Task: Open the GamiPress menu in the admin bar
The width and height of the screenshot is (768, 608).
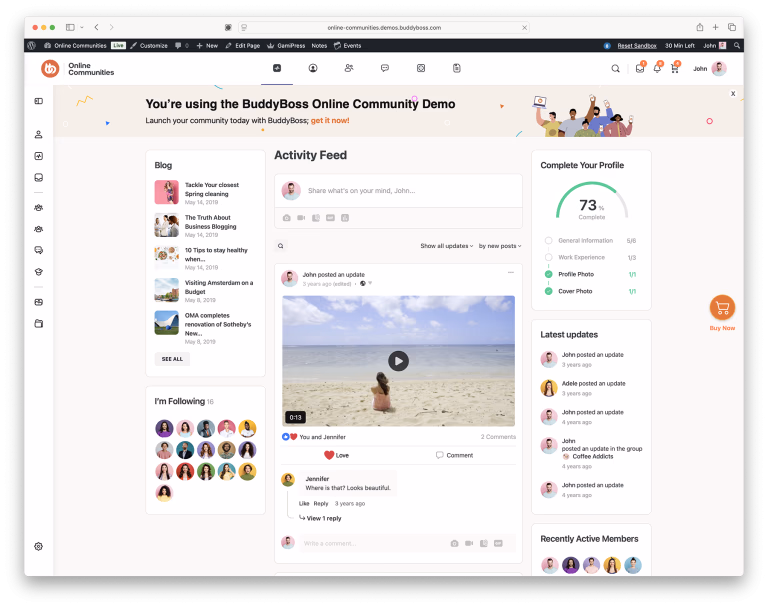Action: pyautogui.click(x=286, y=45)
